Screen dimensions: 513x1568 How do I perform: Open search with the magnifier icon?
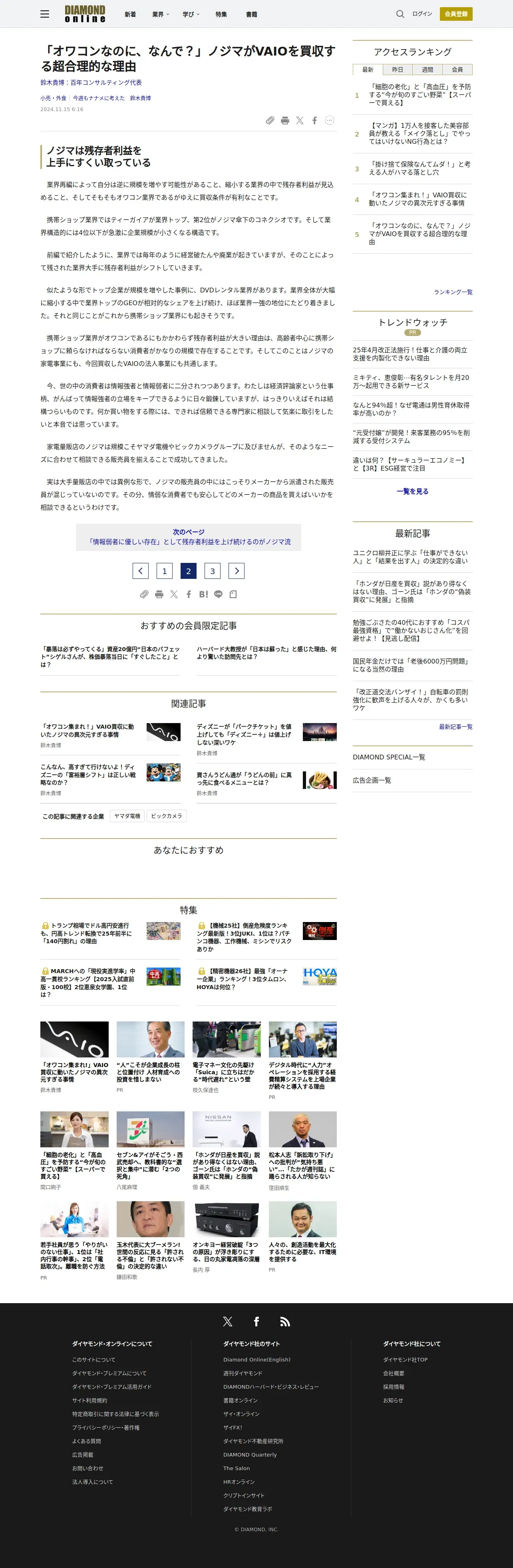point(400,14)
